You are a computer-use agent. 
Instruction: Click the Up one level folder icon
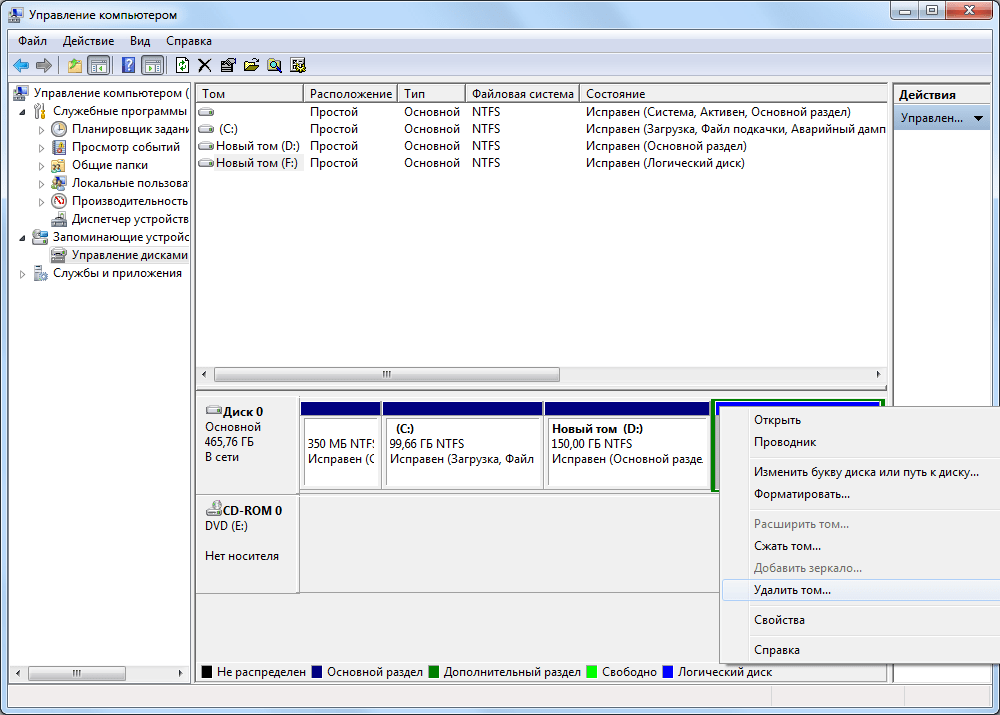click(x=75, y=65)
